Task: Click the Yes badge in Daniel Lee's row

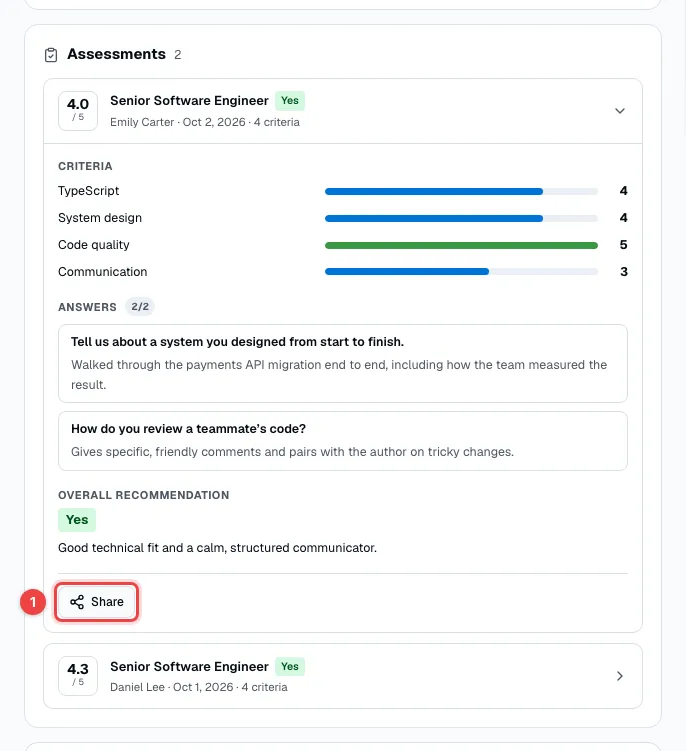Action: 290,666
